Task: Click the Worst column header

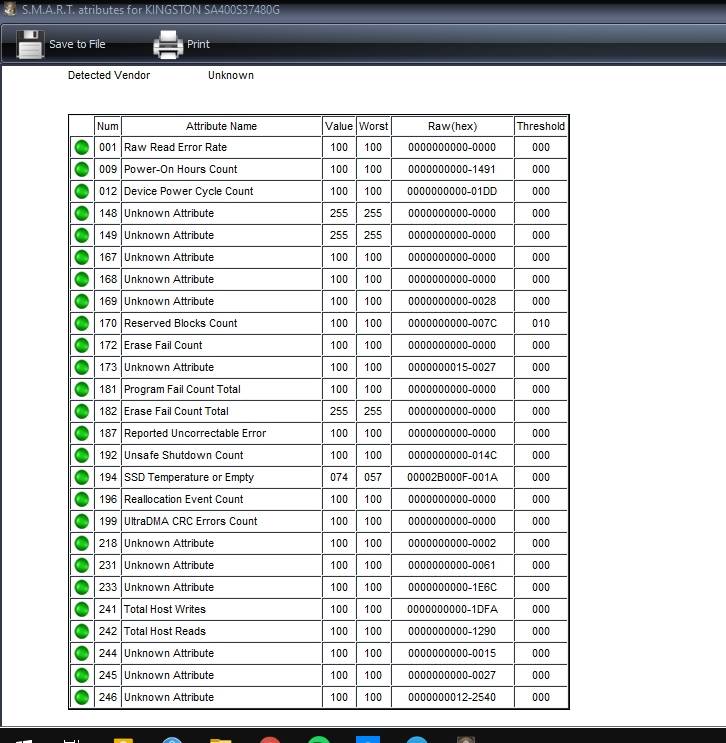Action: pyautogui.click(x=373, y=126)
